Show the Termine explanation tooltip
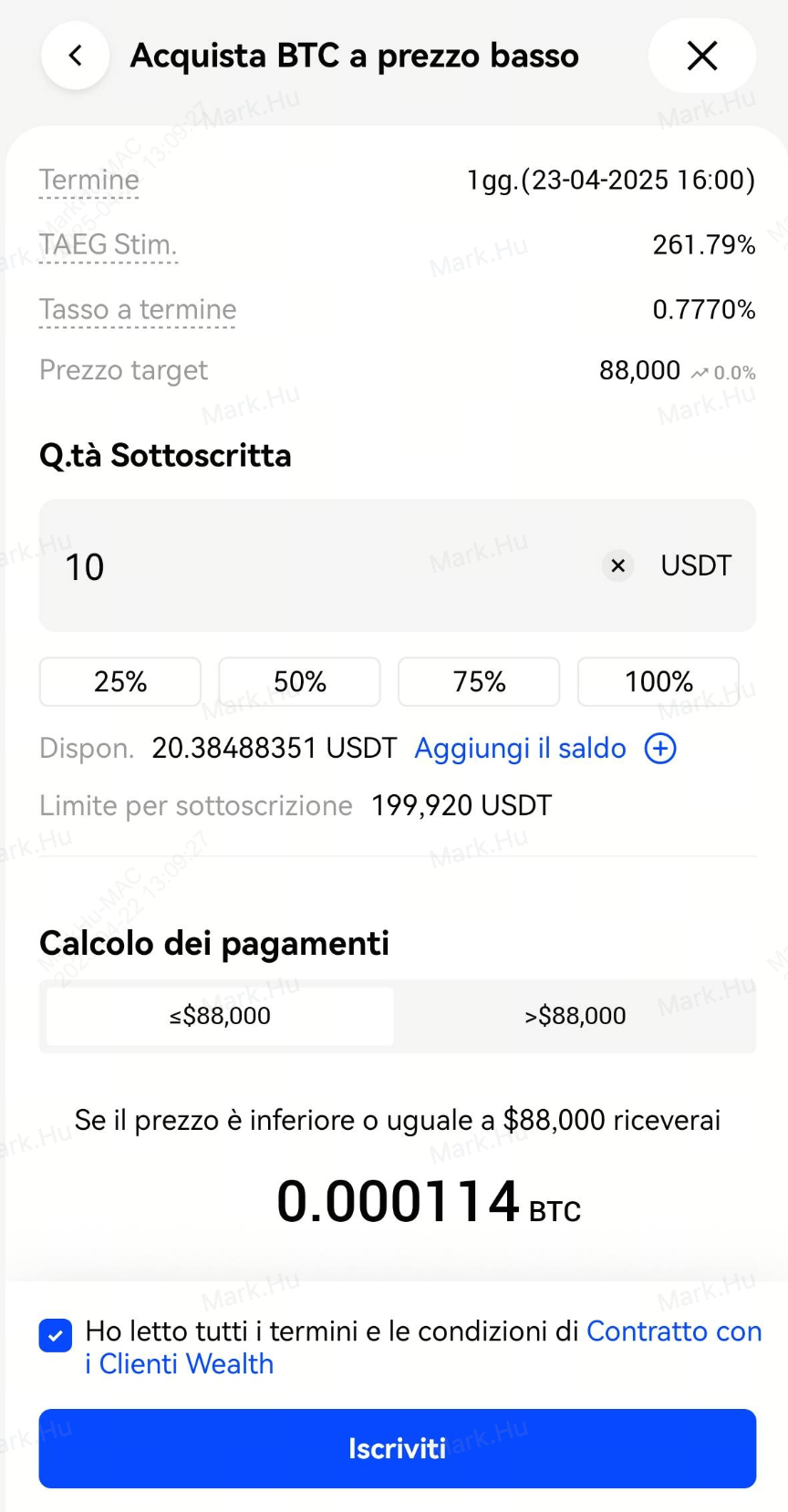 click(x=89, y=181)
